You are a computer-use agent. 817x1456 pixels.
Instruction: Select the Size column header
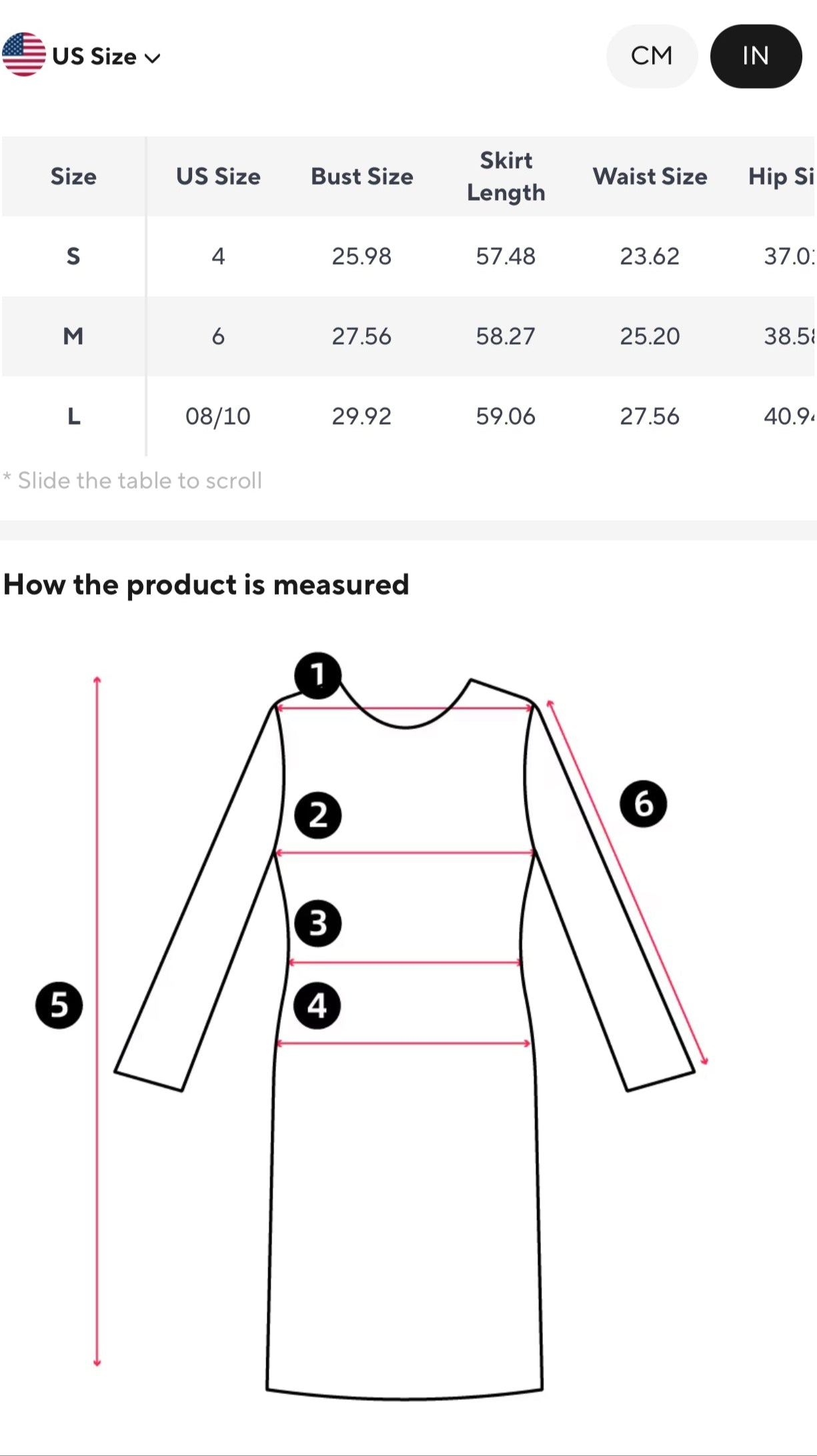pyautogui.click(x=73, y=177)
